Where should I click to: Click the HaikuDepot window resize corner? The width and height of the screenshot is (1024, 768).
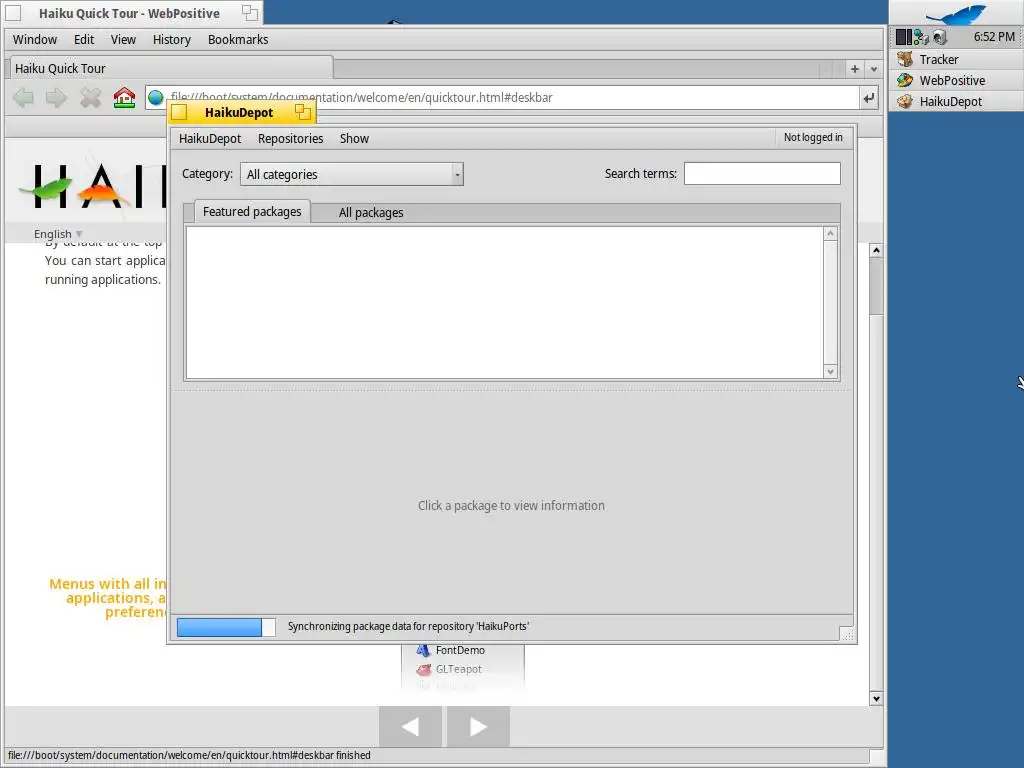[x=847, y=634]
